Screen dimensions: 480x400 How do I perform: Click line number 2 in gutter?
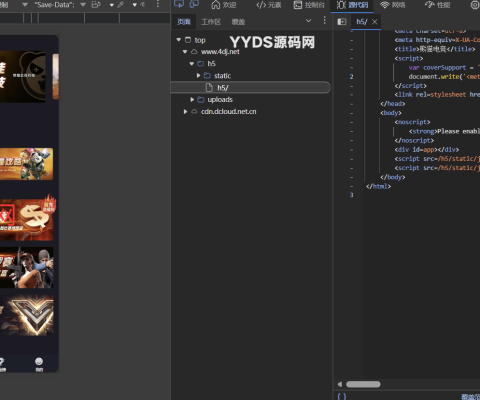coord(351,77)
